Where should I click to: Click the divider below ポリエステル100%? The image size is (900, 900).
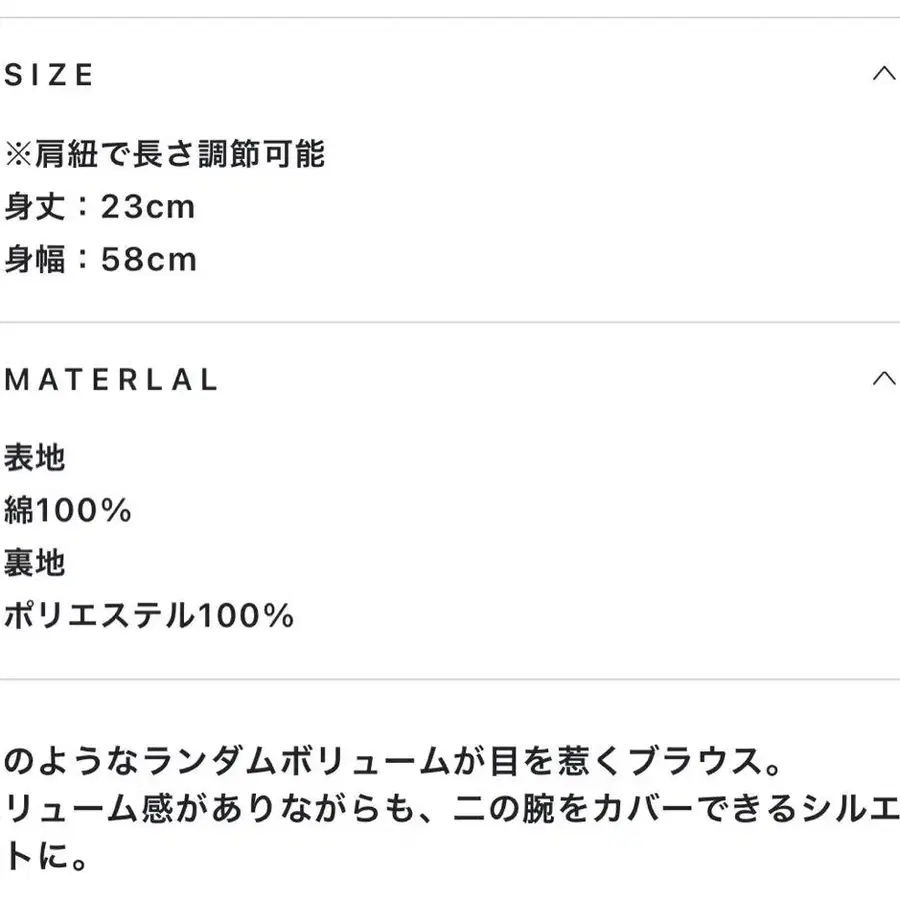point(450,680)
